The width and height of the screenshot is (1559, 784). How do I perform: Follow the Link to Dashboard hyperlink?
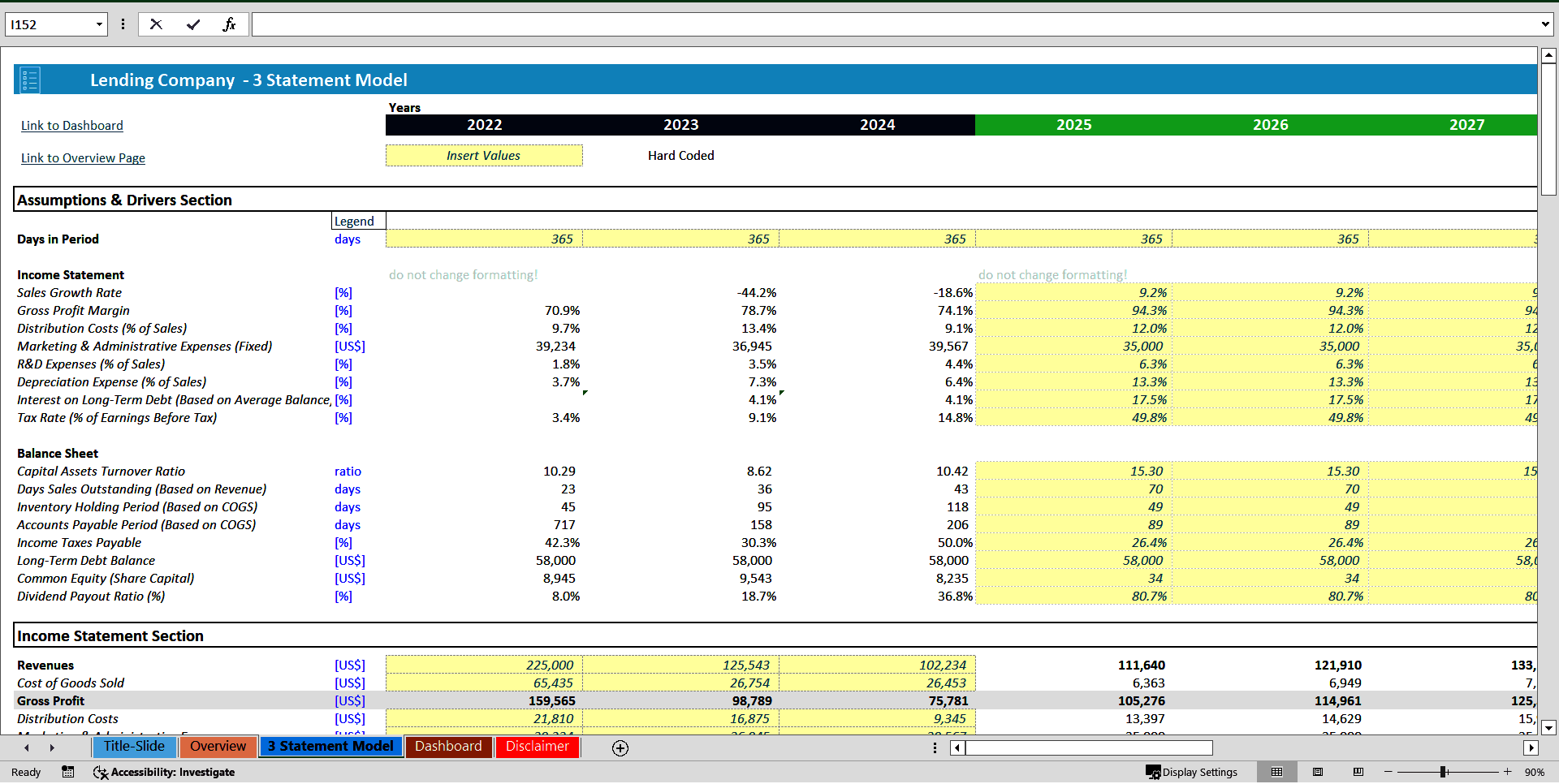click(x=72, y=126)
